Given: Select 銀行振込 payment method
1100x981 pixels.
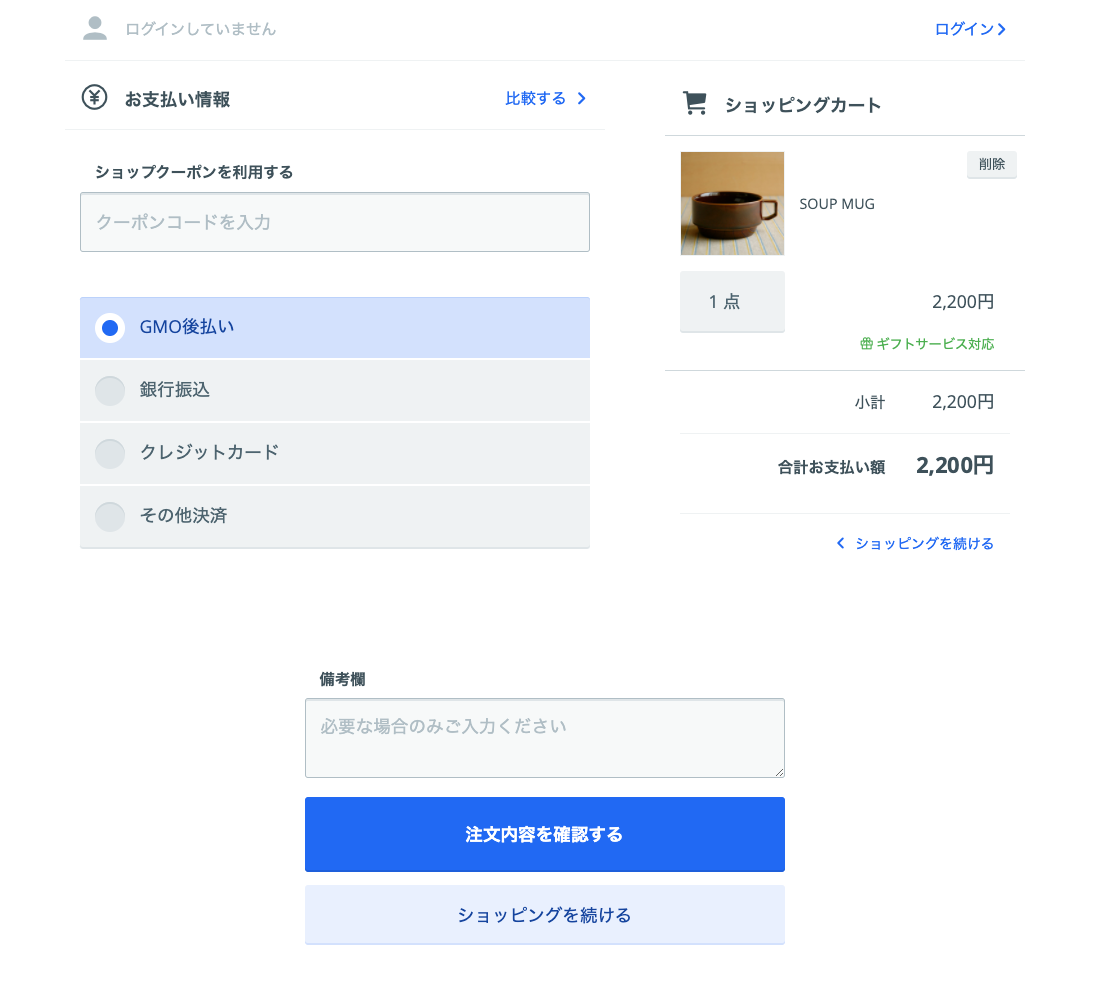Looking at the screenshot, I should (x=110, y=391).
